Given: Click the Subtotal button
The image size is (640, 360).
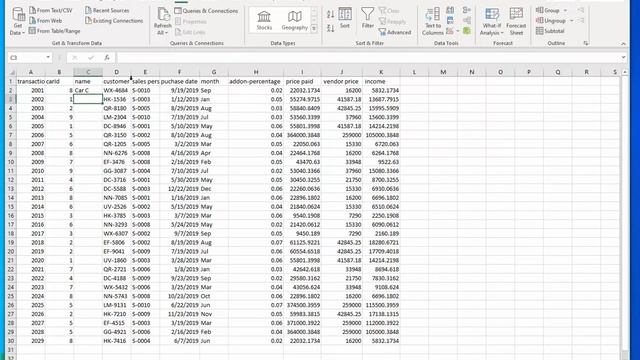Looking at the screenshot, I should [550, 31].
